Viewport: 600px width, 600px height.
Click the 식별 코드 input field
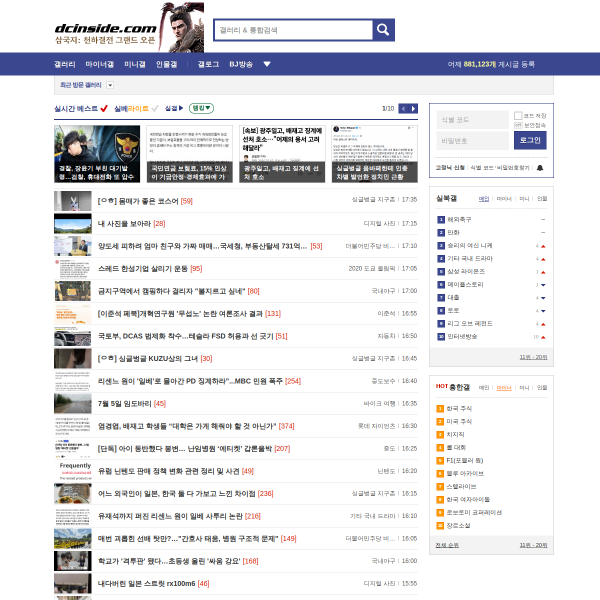tap(473, 120)
